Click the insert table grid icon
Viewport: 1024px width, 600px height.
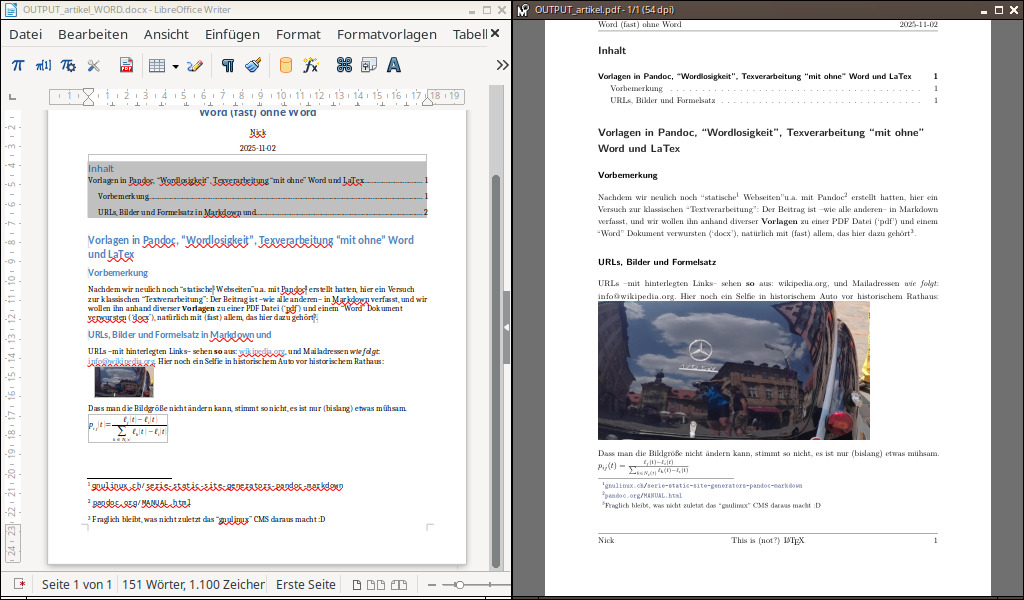point(156,66)
